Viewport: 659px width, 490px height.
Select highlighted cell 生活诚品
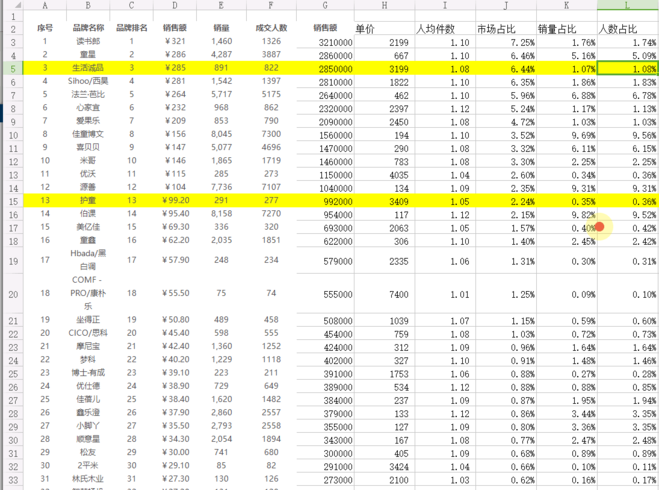pyautogui.click(x=88, y=68)
